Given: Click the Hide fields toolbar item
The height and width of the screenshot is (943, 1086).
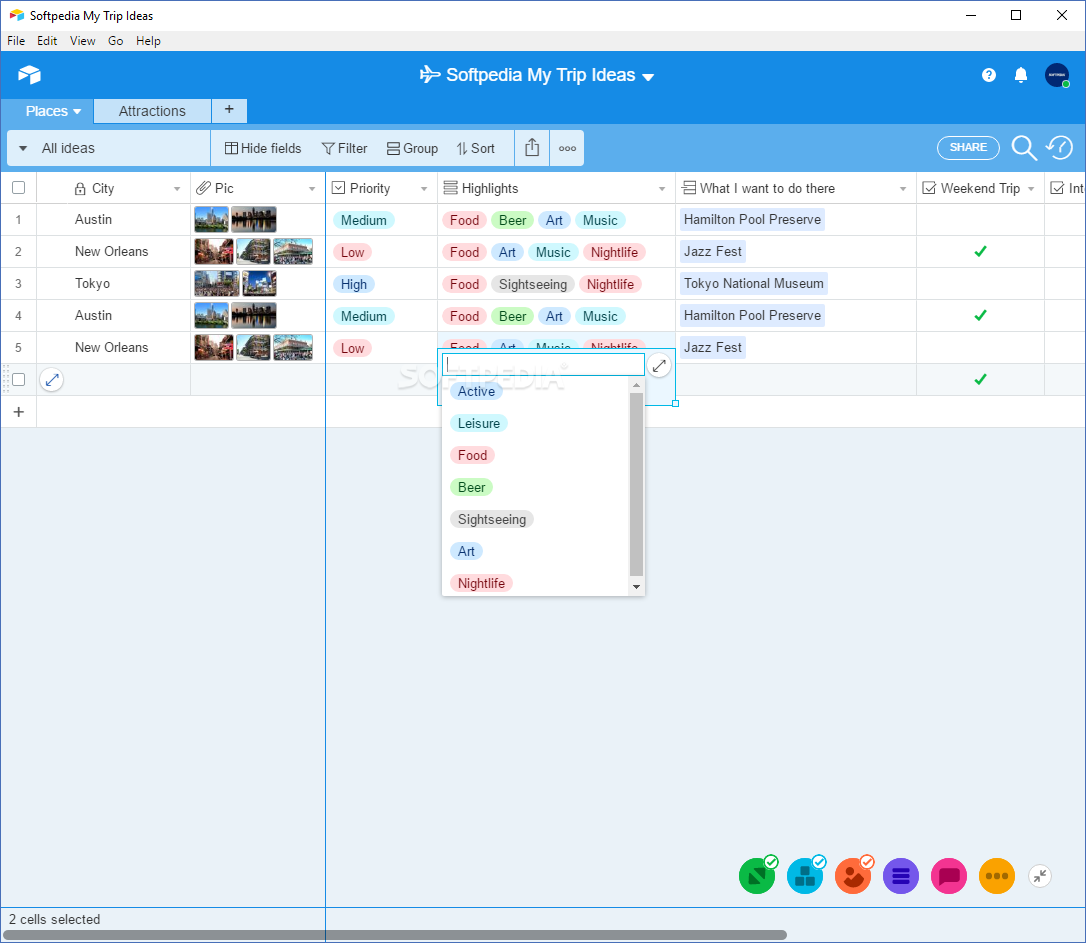Looking at the screenshot, I should point(263,148).
